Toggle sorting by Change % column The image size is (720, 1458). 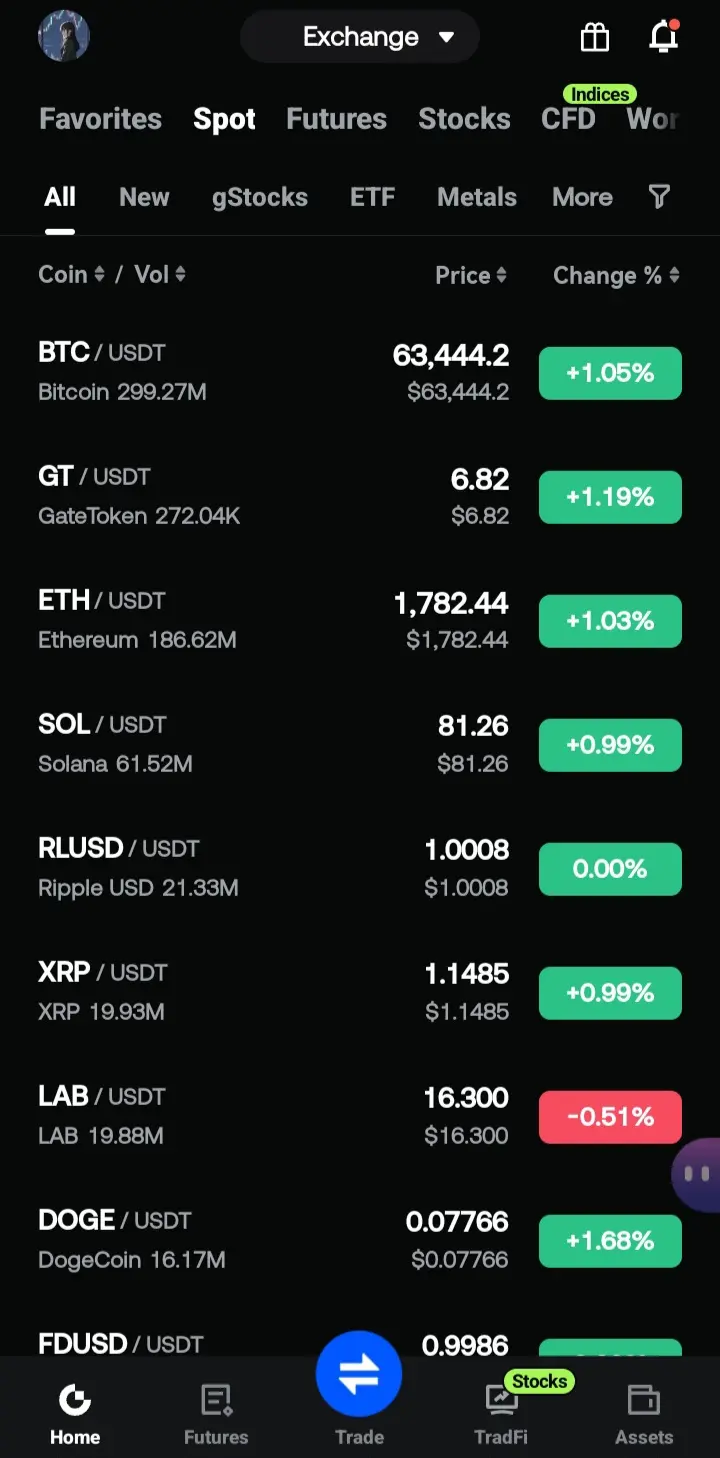coord(616,275)
